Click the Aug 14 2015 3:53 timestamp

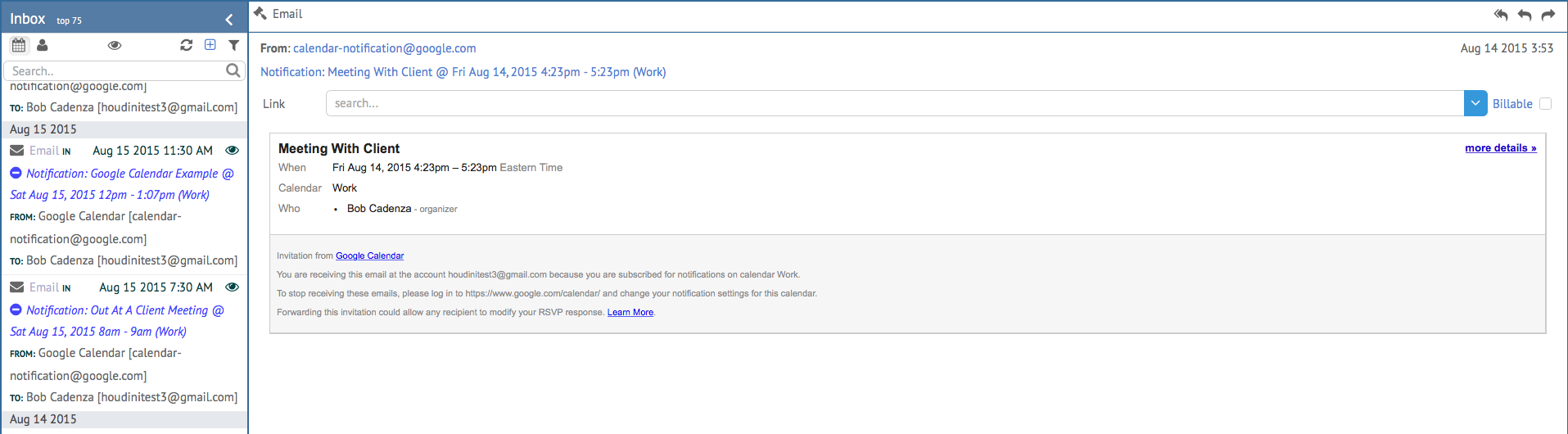(1507, 48)
